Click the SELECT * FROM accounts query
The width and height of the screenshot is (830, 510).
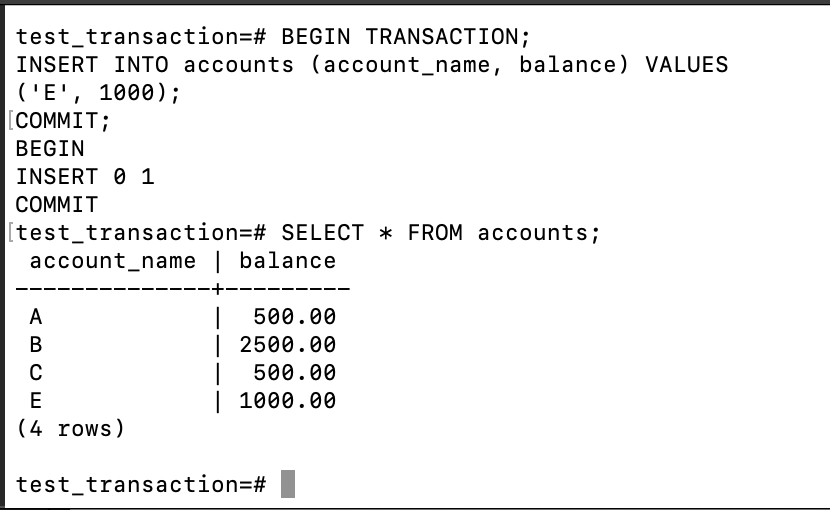pos(440,233)
